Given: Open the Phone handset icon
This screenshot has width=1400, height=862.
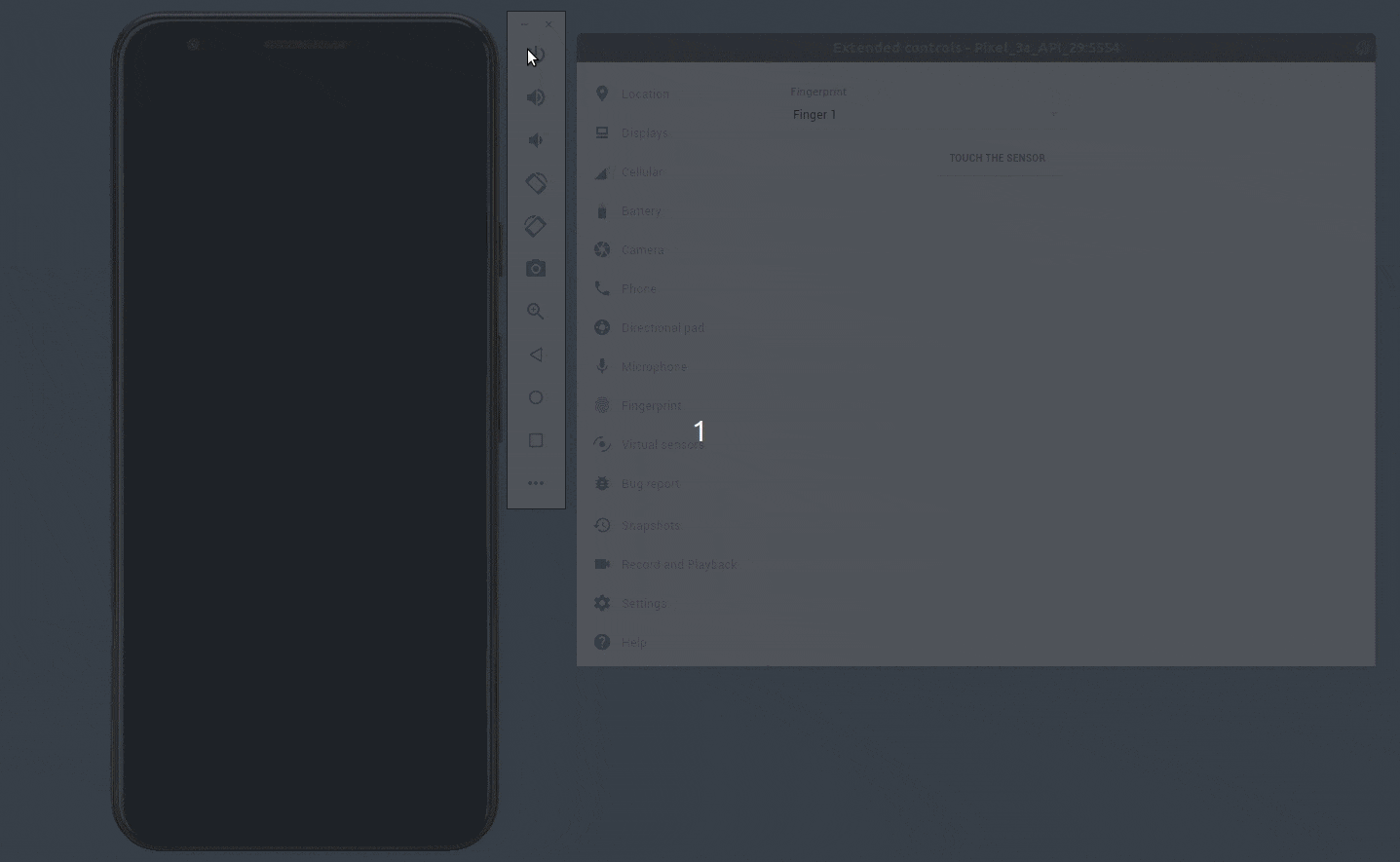Looking at the screenshot, I should (x=602, y=288).
